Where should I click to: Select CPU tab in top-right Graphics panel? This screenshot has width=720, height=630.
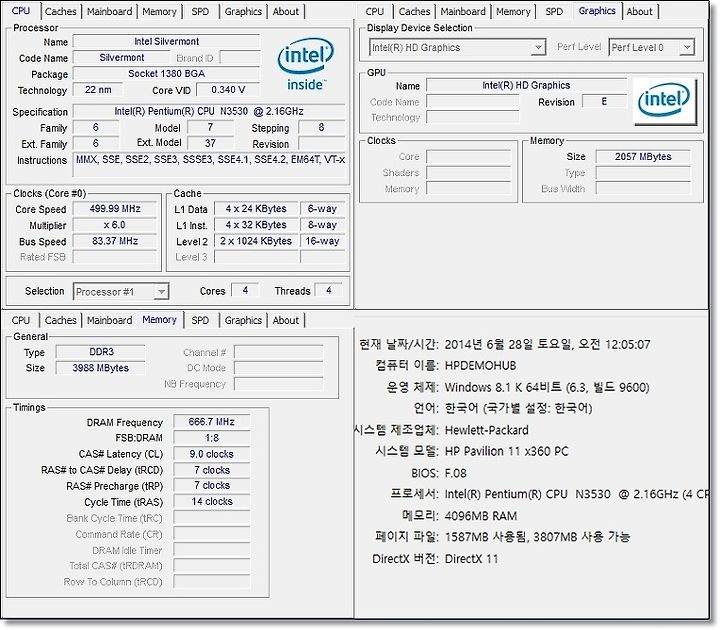coord(375,11)
